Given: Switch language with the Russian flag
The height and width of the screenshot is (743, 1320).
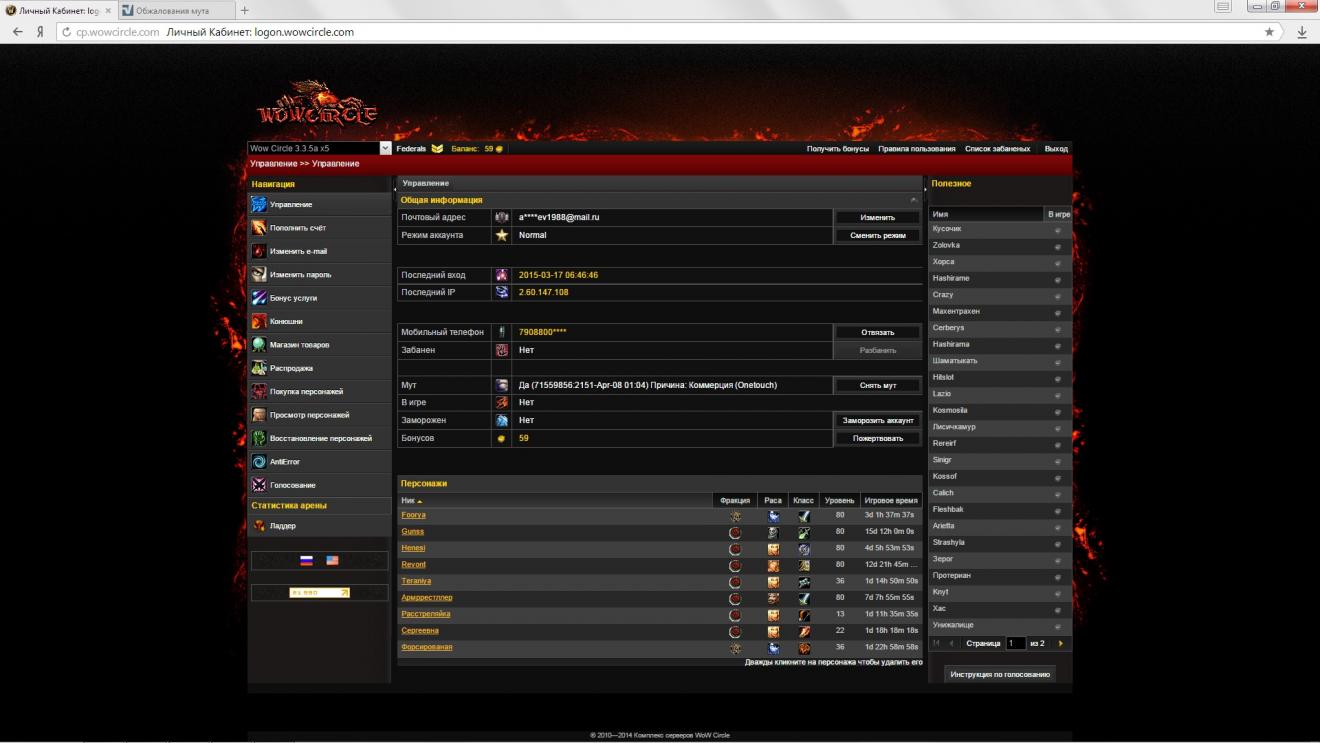Looking at the screenshot, I should pyautogui.click(x=306, y=561).
